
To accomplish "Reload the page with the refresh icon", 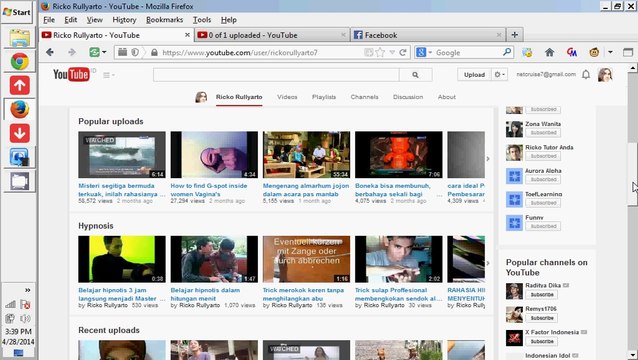I will tap(403, 52).
